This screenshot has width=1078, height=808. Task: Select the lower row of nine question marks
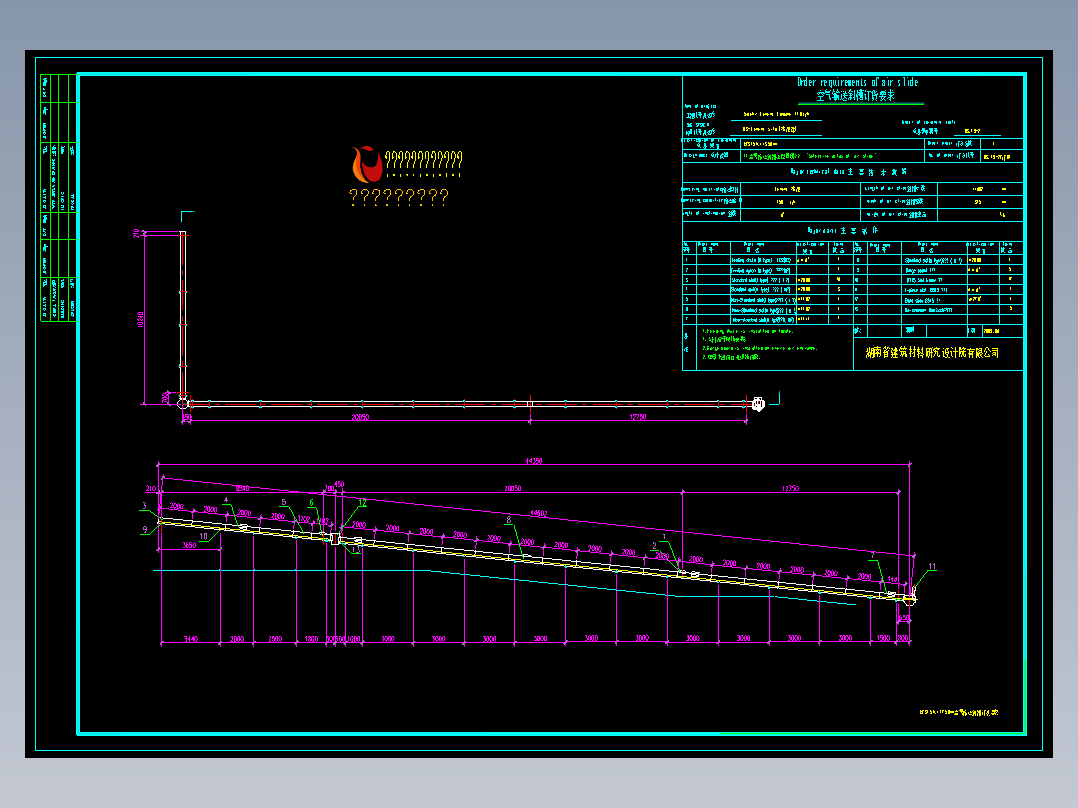tap(399, 197)
